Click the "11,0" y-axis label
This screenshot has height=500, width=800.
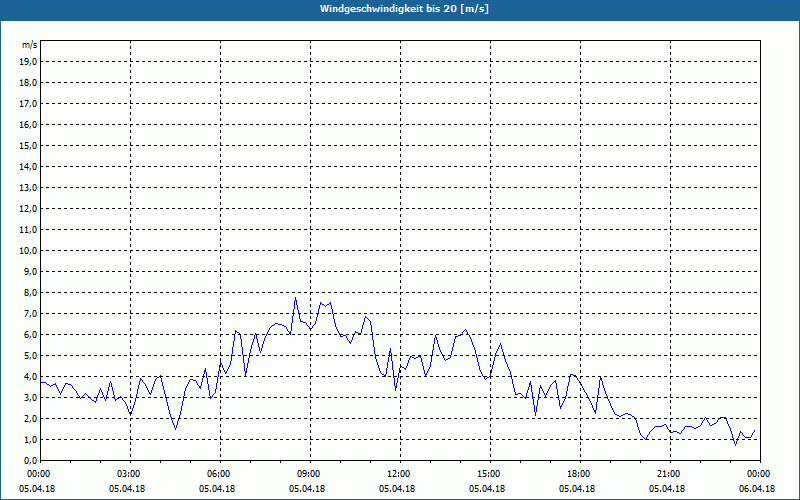28,230
